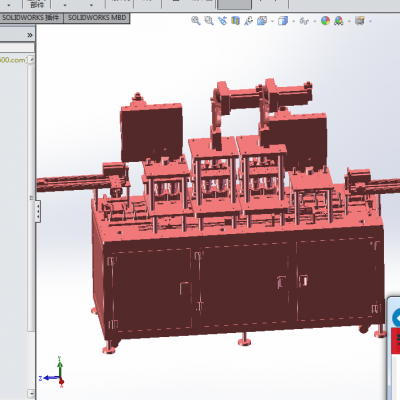
Task: Click the side panel scrollbar up arrow
Action: 31,60
